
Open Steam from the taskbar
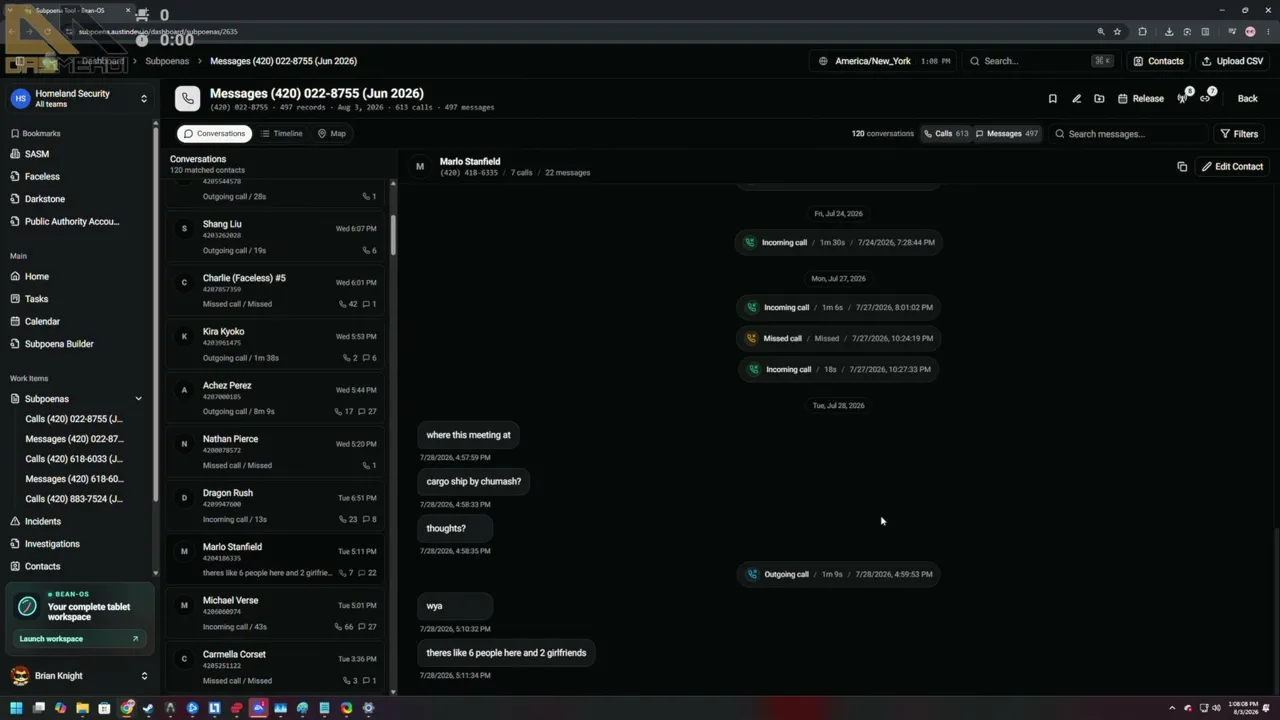point(148,708)
